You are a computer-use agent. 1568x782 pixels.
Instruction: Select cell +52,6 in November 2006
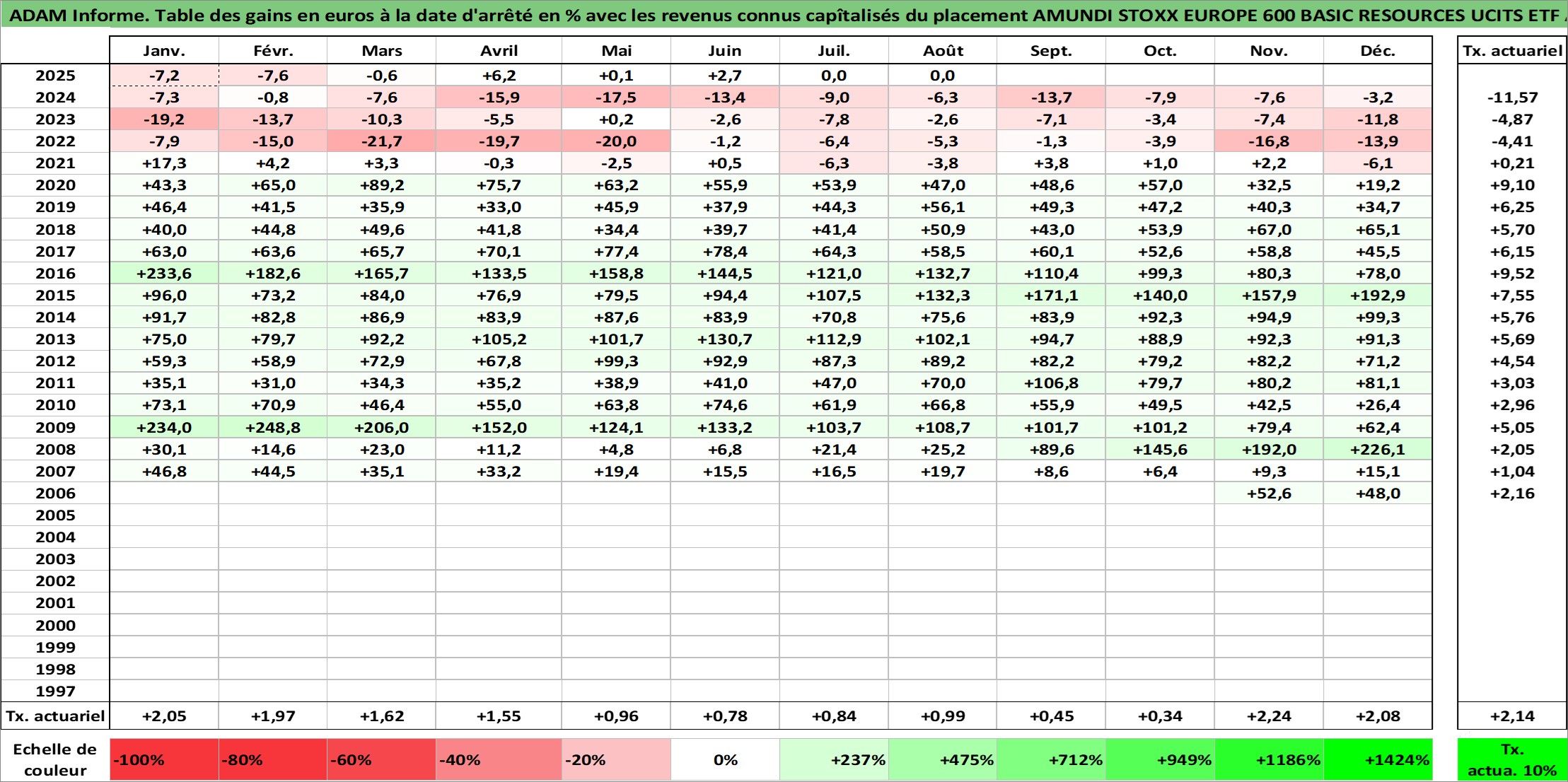(1269, 494)
